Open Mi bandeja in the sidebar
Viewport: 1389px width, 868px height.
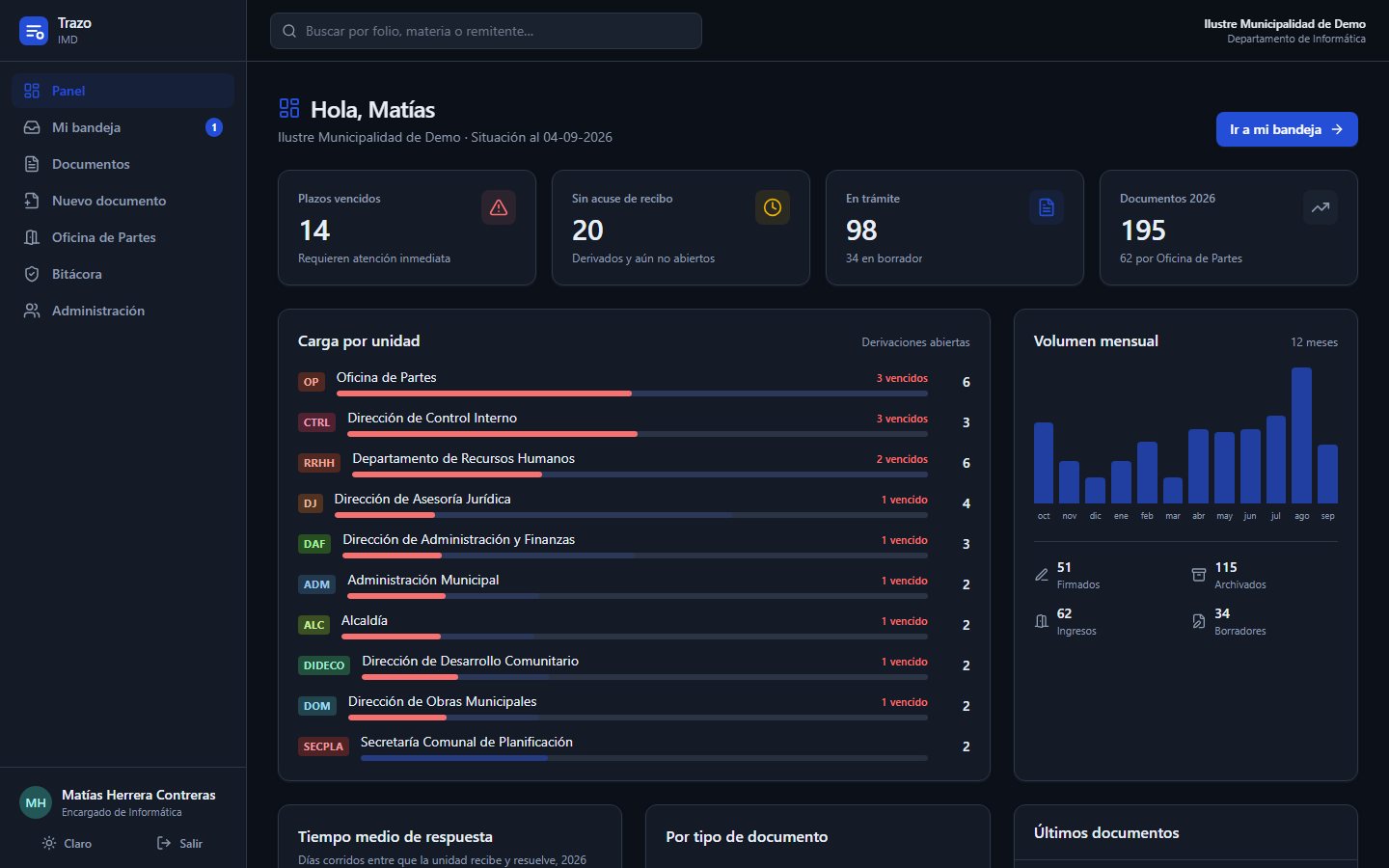pyautogui.click(x=123, y=127)
